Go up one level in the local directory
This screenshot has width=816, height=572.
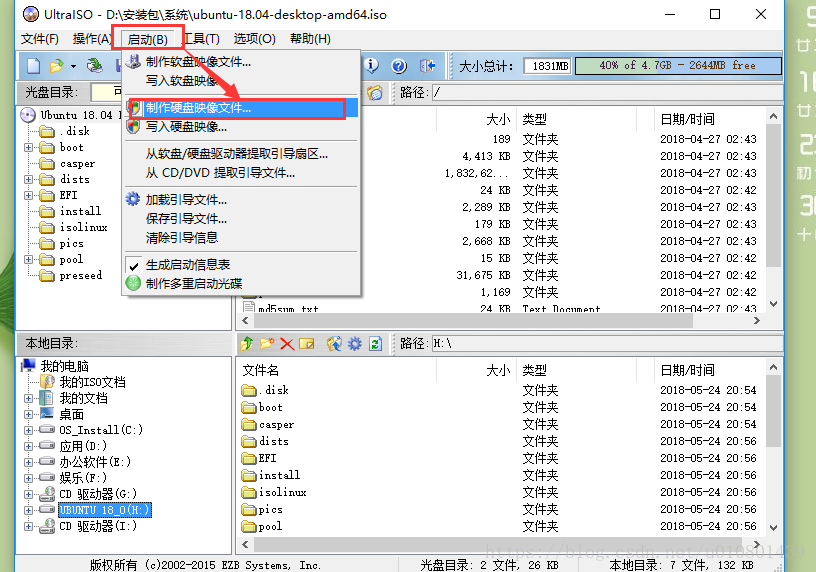pyautogui.click(x=247, y=344)
